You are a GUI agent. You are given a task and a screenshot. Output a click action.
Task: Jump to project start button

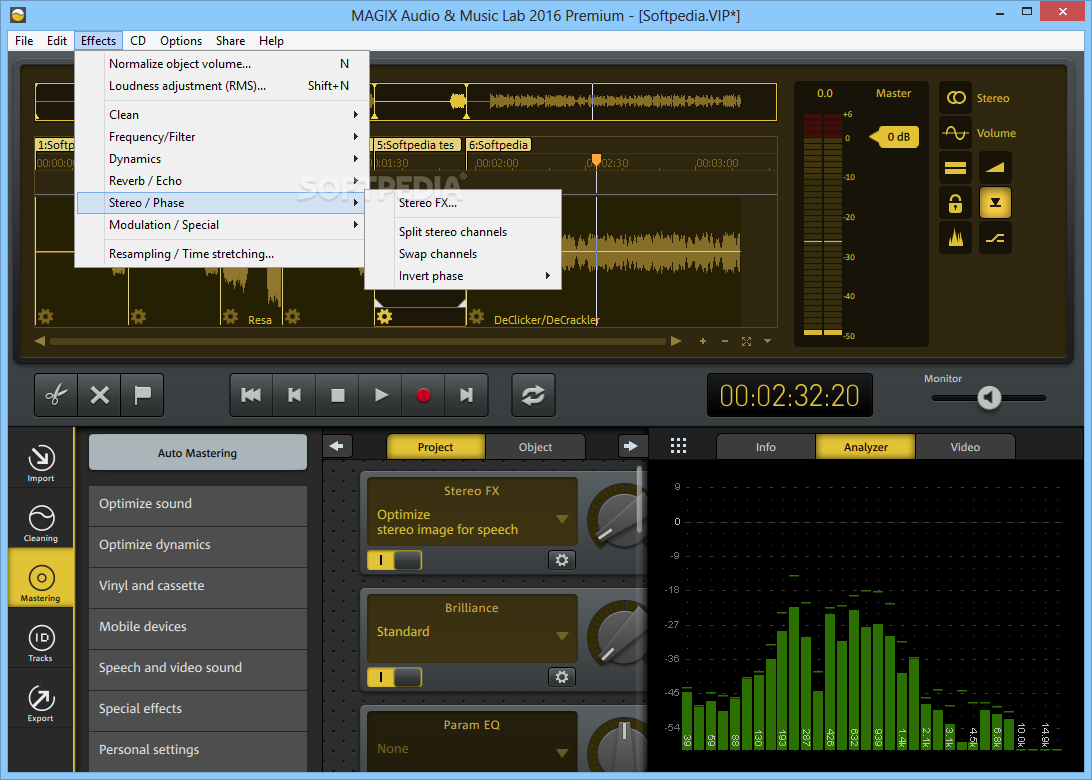[x=251, y=395]
